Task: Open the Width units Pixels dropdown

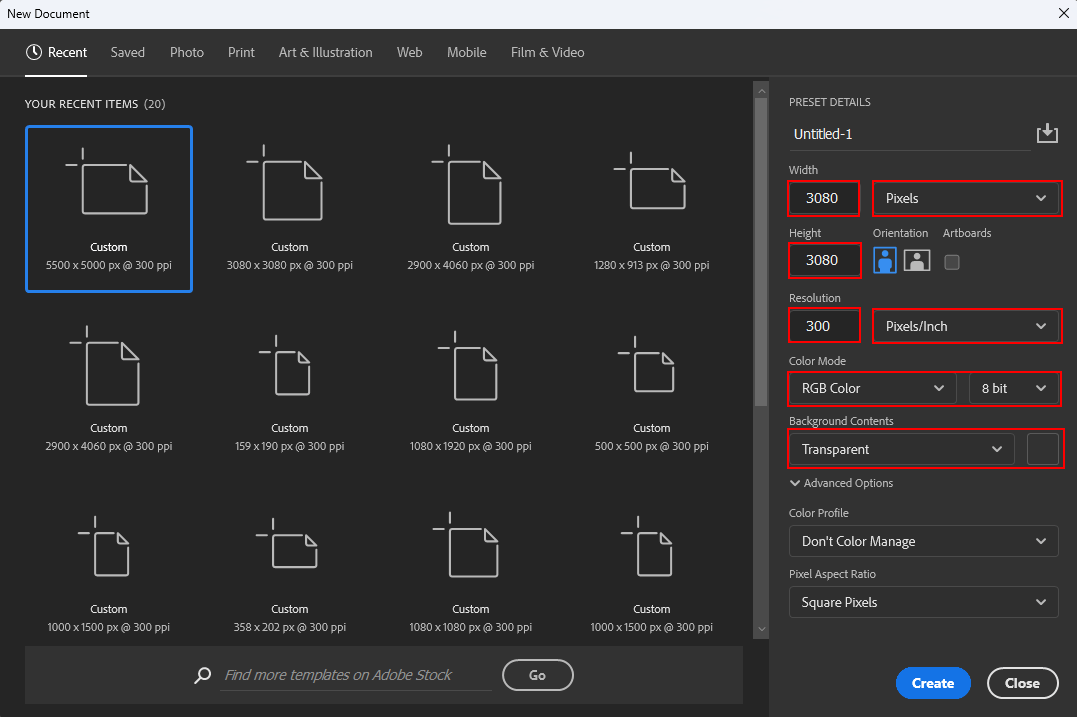Action: click(x=965, y=198)
